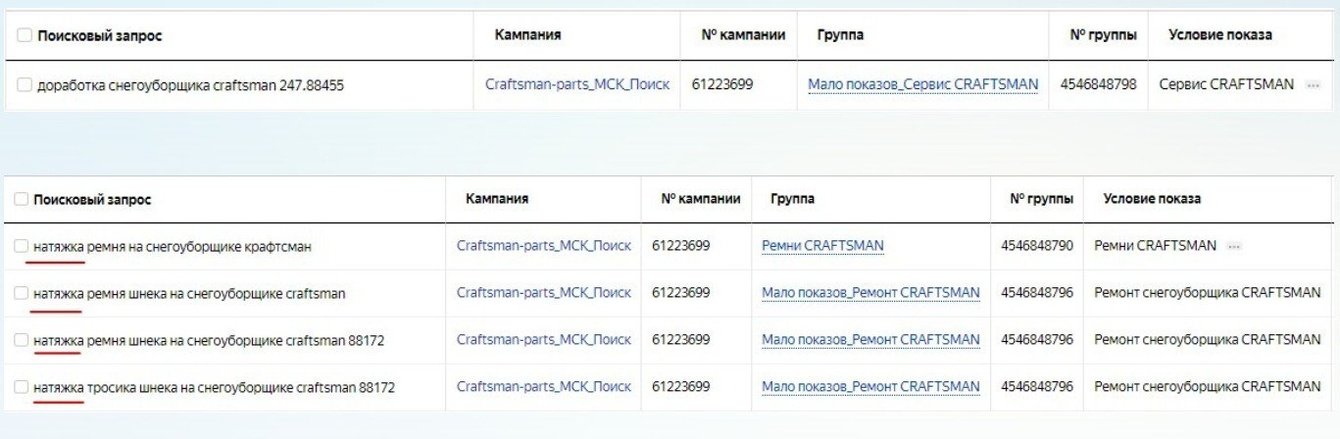Click the 'Кампания' column header in the upper table
This screenshot has height=439, width=1340.
(x=527, y=35)
